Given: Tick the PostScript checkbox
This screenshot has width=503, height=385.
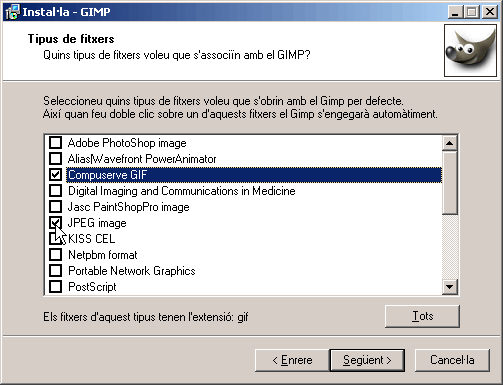Looking at the screenshot, I should pos(55,287).
